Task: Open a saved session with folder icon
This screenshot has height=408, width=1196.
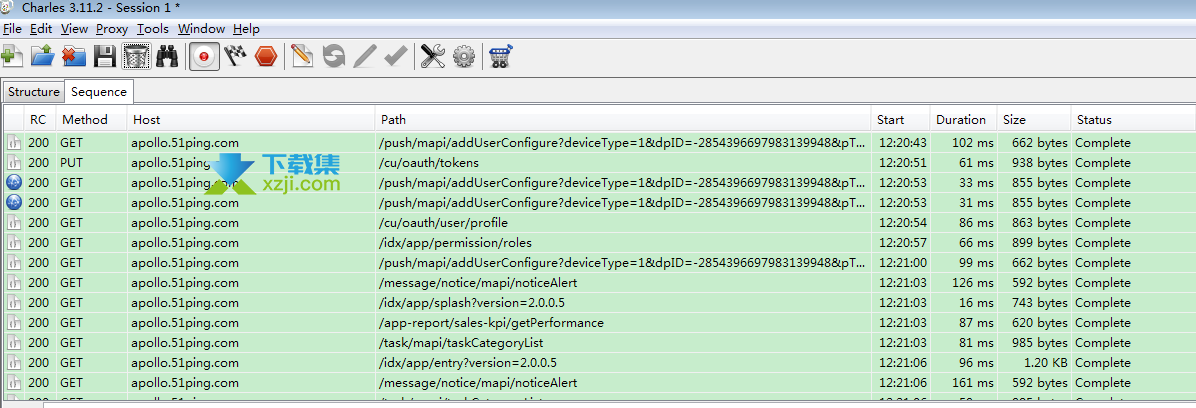Action: [42, 56]
